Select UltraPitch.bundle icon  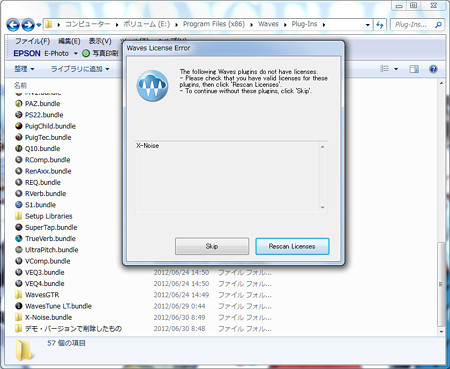[19, 250]
